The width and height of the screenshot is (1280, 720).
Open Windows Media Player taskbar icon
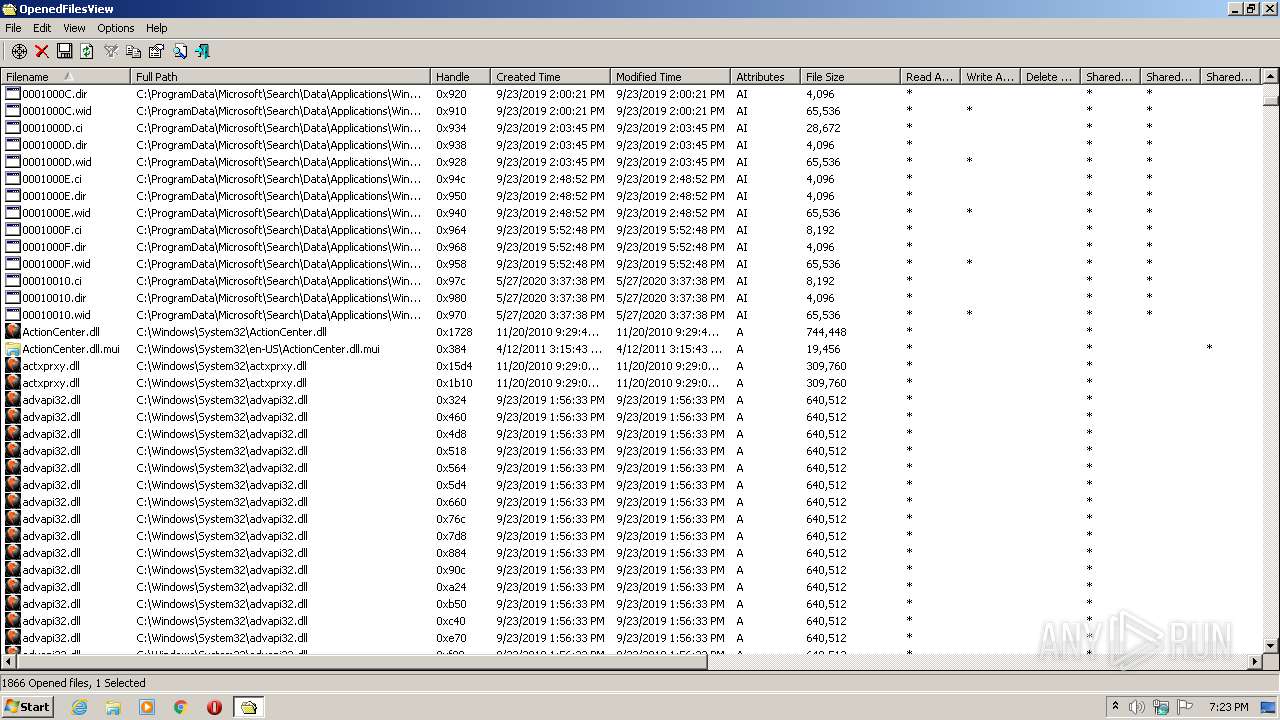(147, 707)
